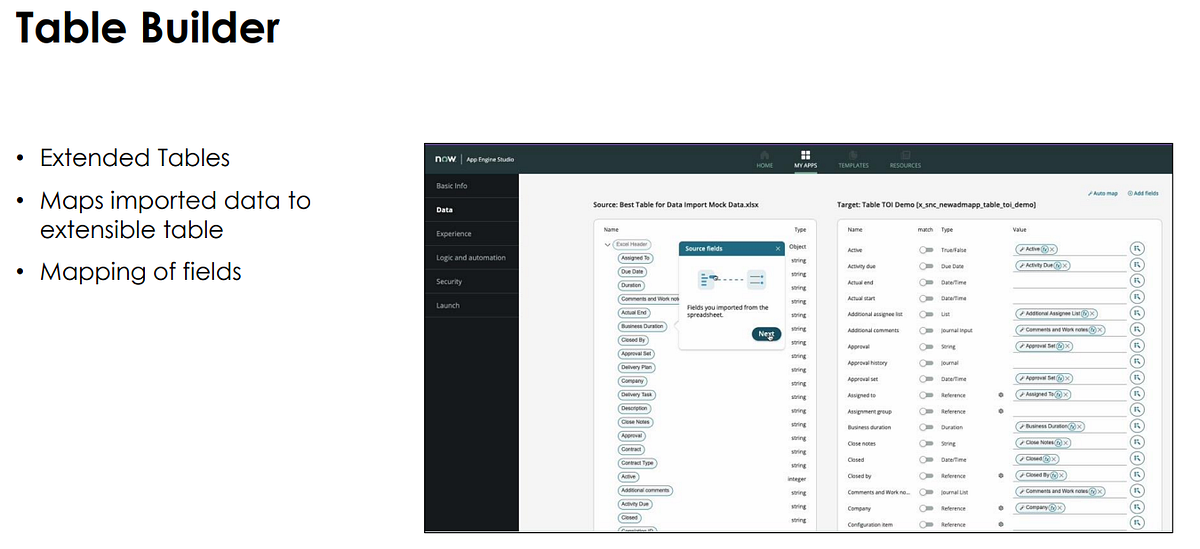Select the Additional comments source field
The width and height of the screenshot is (1200, 549).
[x=645, y=490]
